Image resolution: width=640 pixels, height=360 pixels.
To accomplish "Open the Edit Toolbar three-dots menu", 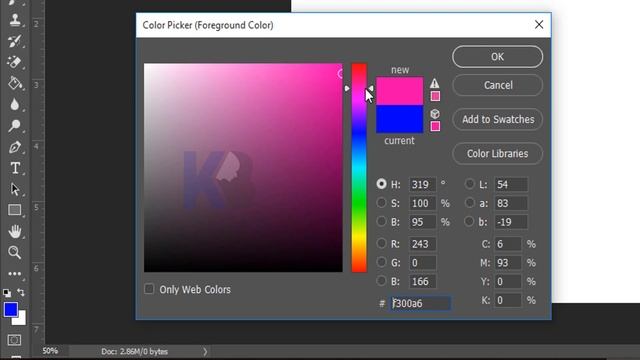I will tap(15, 274).
